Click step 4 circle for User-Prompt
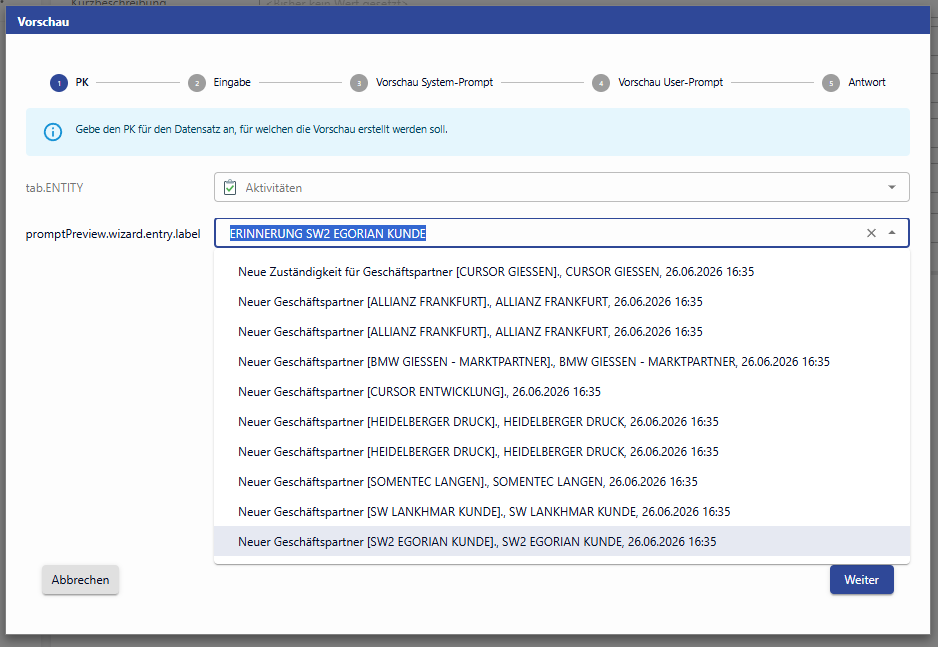 coord(601,83)
